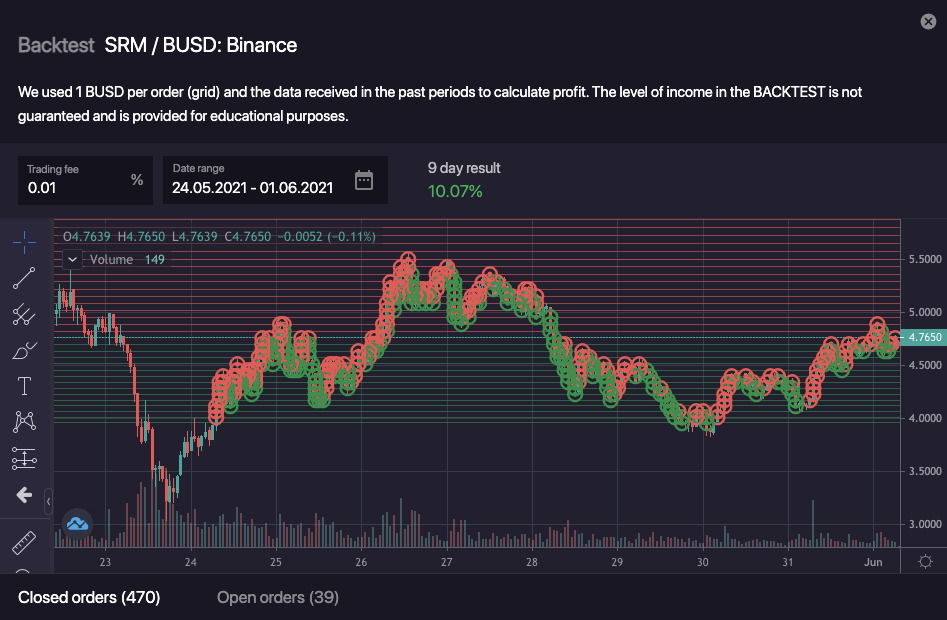Select the crosshair cursor tool
The image size is (947, 620).
point(25,242)
